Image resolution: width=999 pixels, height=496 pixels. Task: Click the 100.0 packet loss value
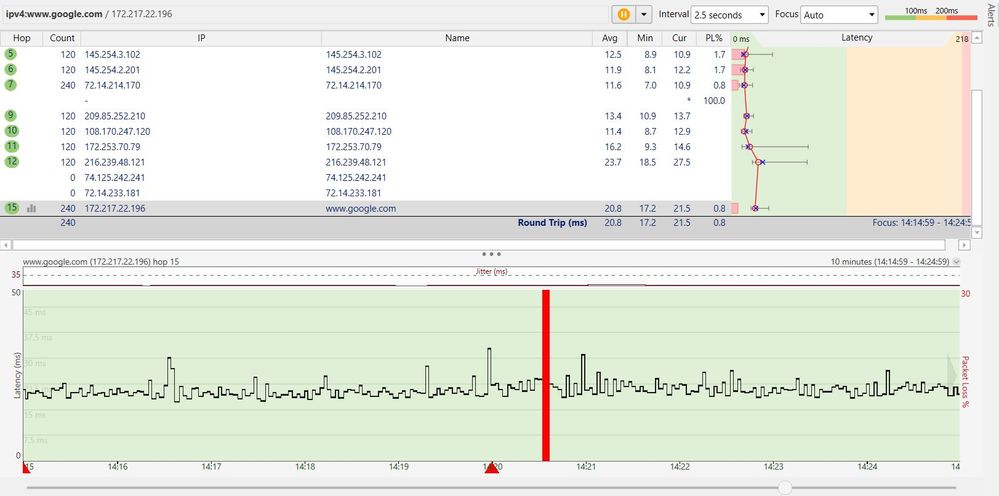714,101
